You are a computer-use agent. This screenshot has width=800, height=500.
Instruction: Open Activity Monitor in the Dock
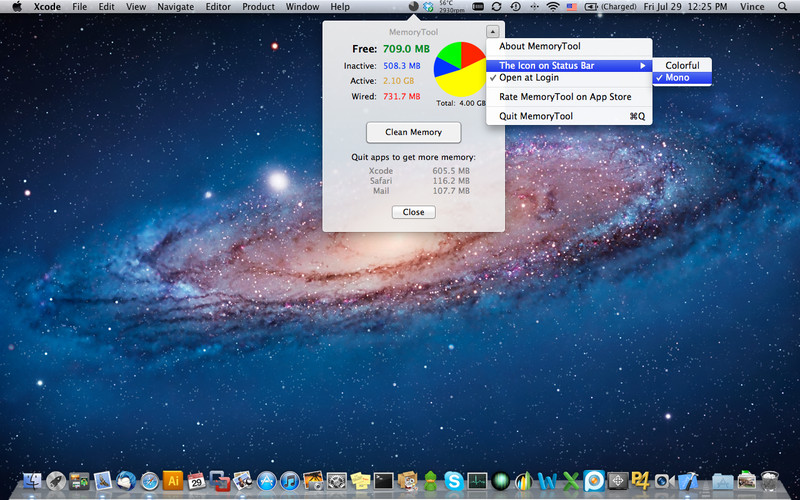(477, 481)
